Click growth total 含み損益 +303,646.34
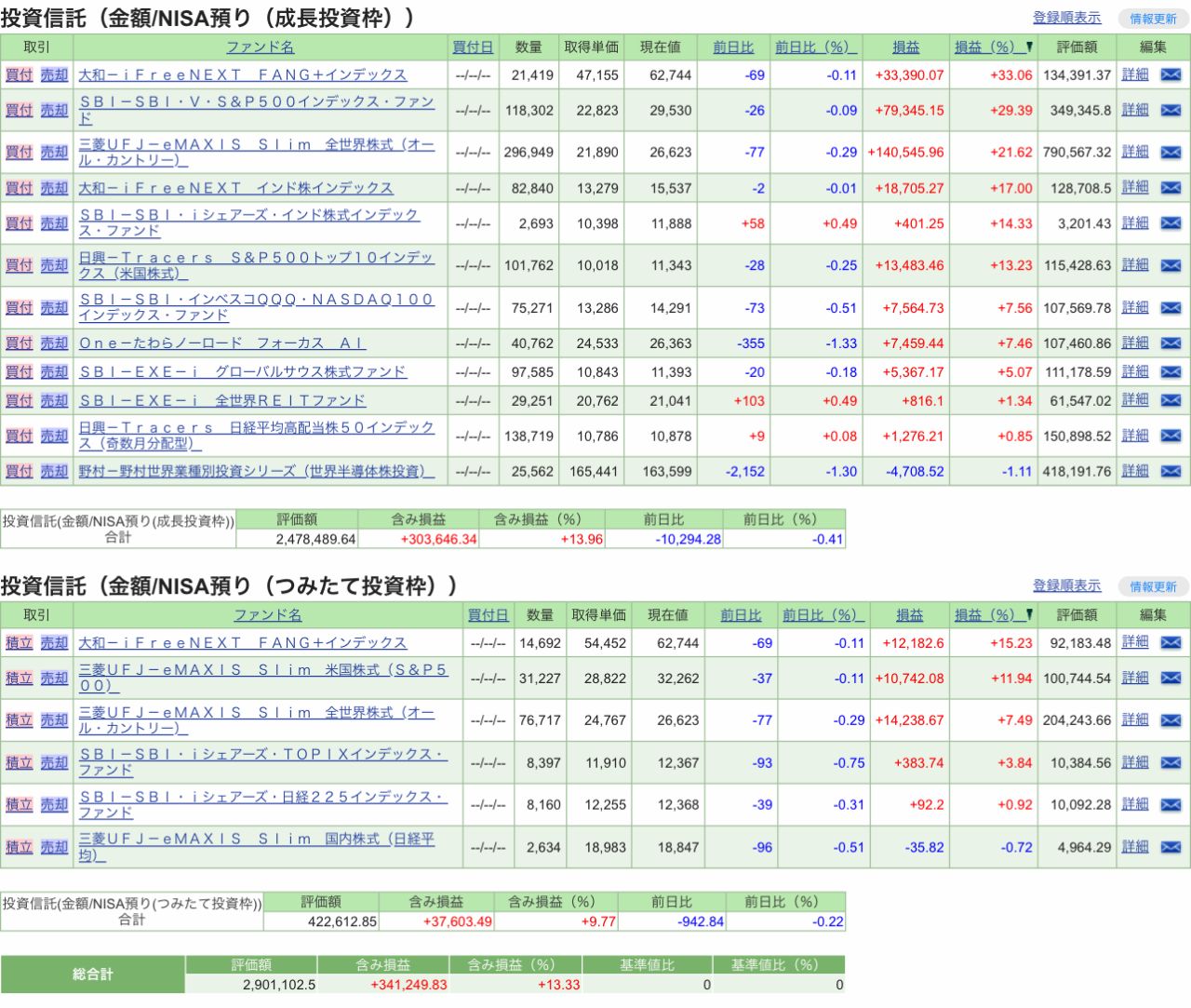Viewport: 1191px width, 1008px height. (x=439, y=539)
